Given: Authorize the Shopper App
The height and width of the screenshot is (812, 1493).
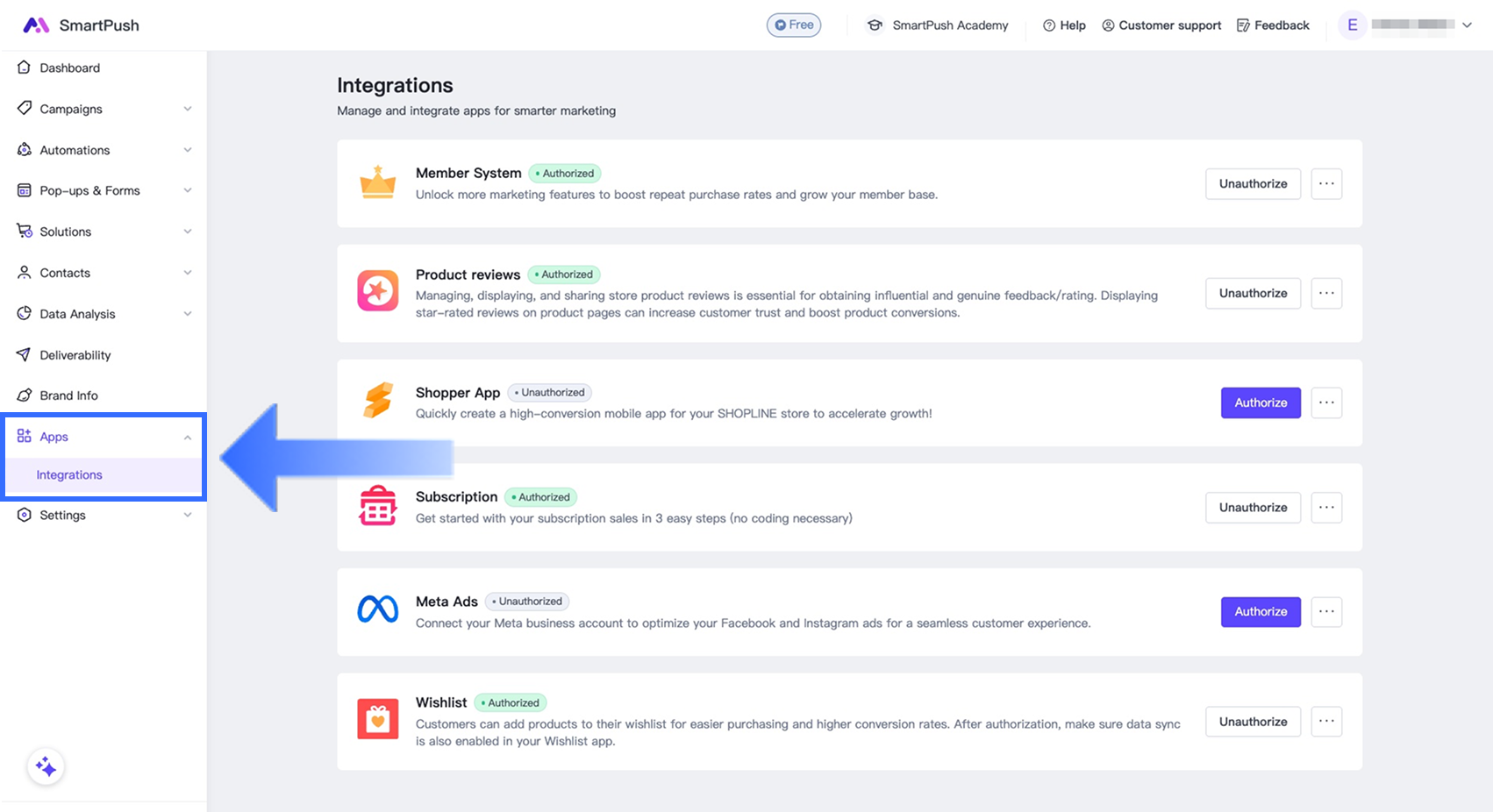Looking at the screenshot, I should (x=1261, y=402).
